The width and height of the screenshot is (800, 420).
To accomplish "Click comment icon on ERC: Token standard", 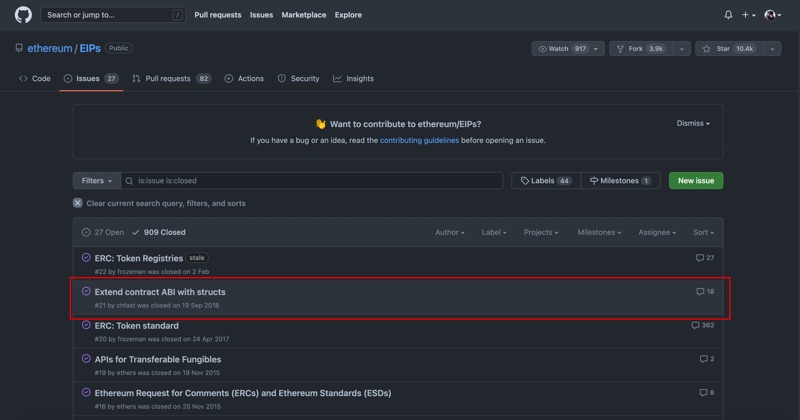I will pyautogui.click(x=696, y=326).
